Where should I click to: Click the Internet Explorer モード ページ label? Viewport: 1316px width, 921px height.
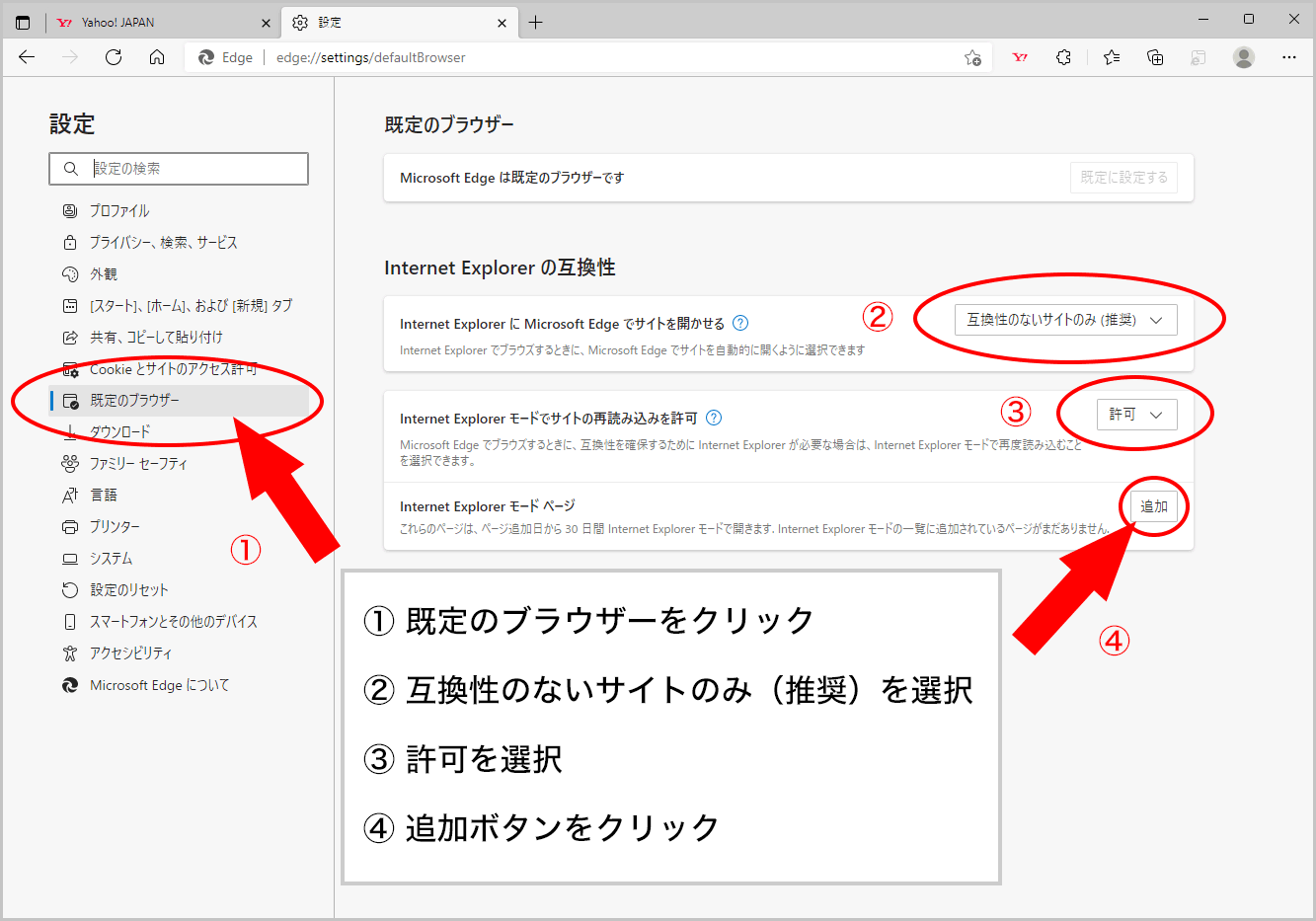[x=488, y=506]
